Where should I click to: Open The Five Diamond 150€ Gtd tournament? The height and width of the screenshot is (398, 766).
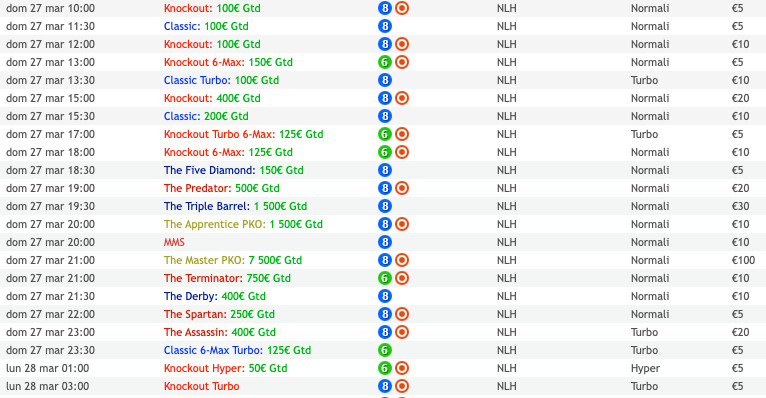234,170
